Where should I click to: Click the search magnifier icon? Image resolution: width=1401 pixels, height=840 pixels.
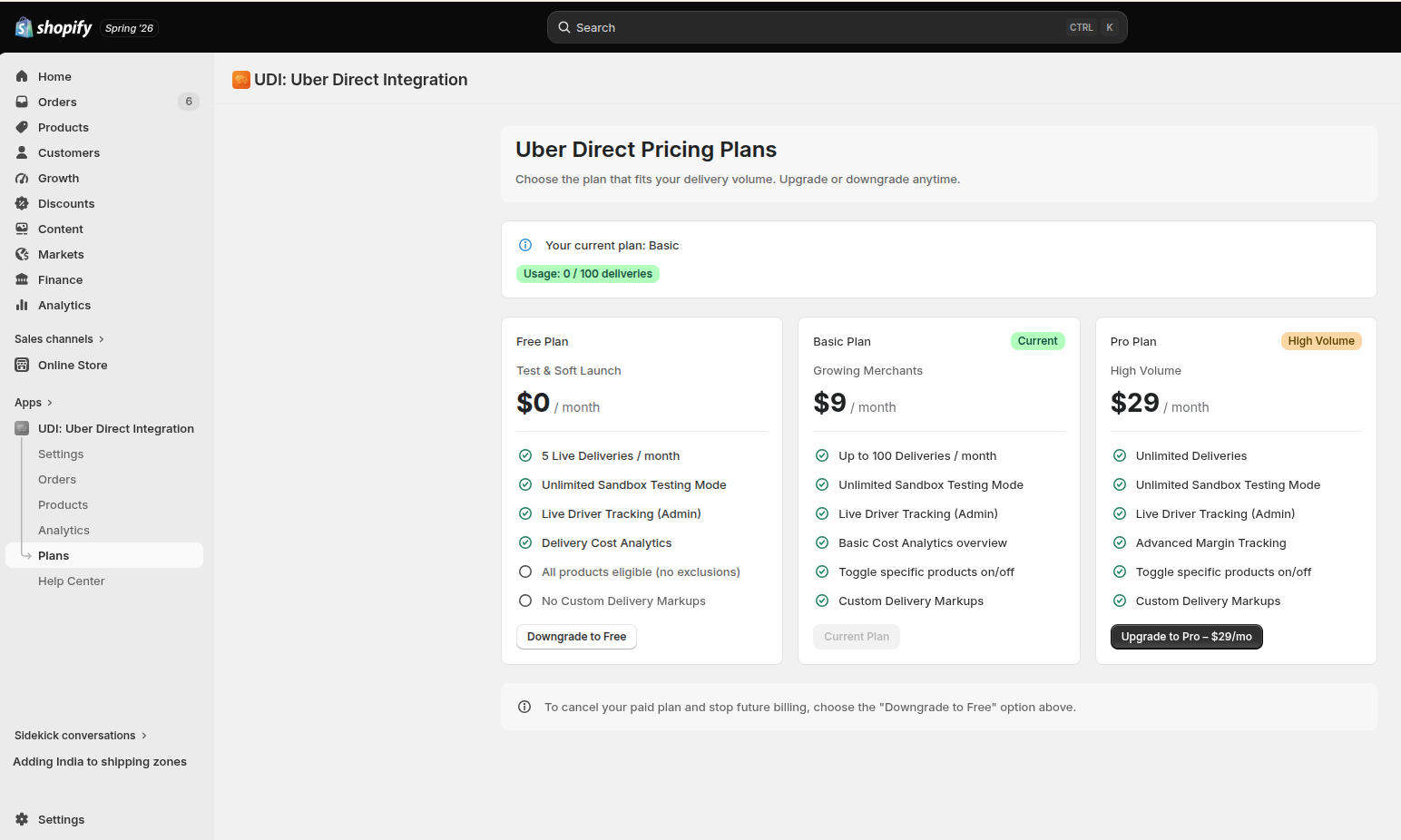564,27
